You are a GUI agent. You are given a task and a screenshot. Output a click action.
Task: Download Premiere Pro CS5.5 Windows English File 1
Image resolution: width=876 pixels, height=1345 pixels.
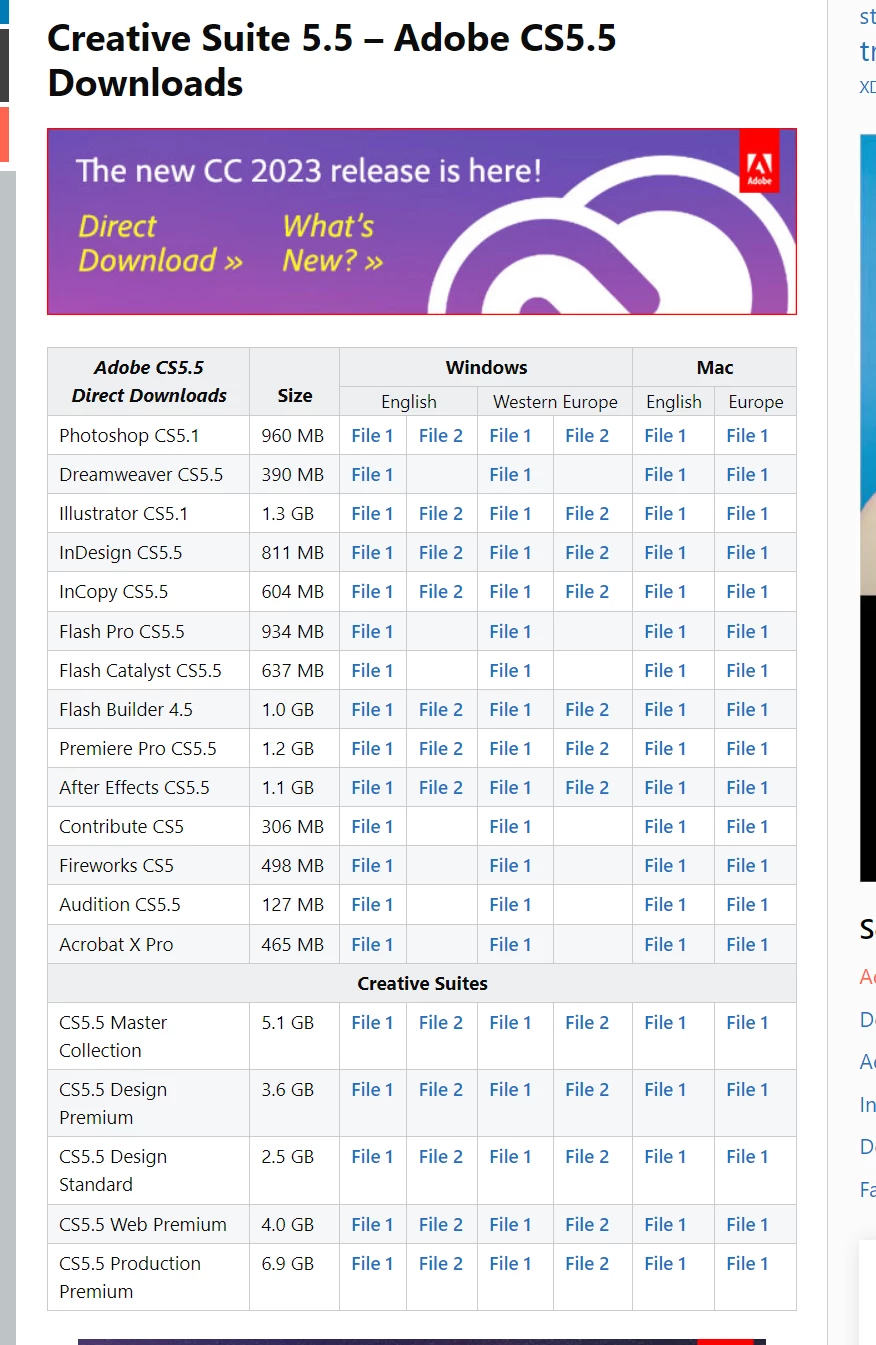[372, 748]
